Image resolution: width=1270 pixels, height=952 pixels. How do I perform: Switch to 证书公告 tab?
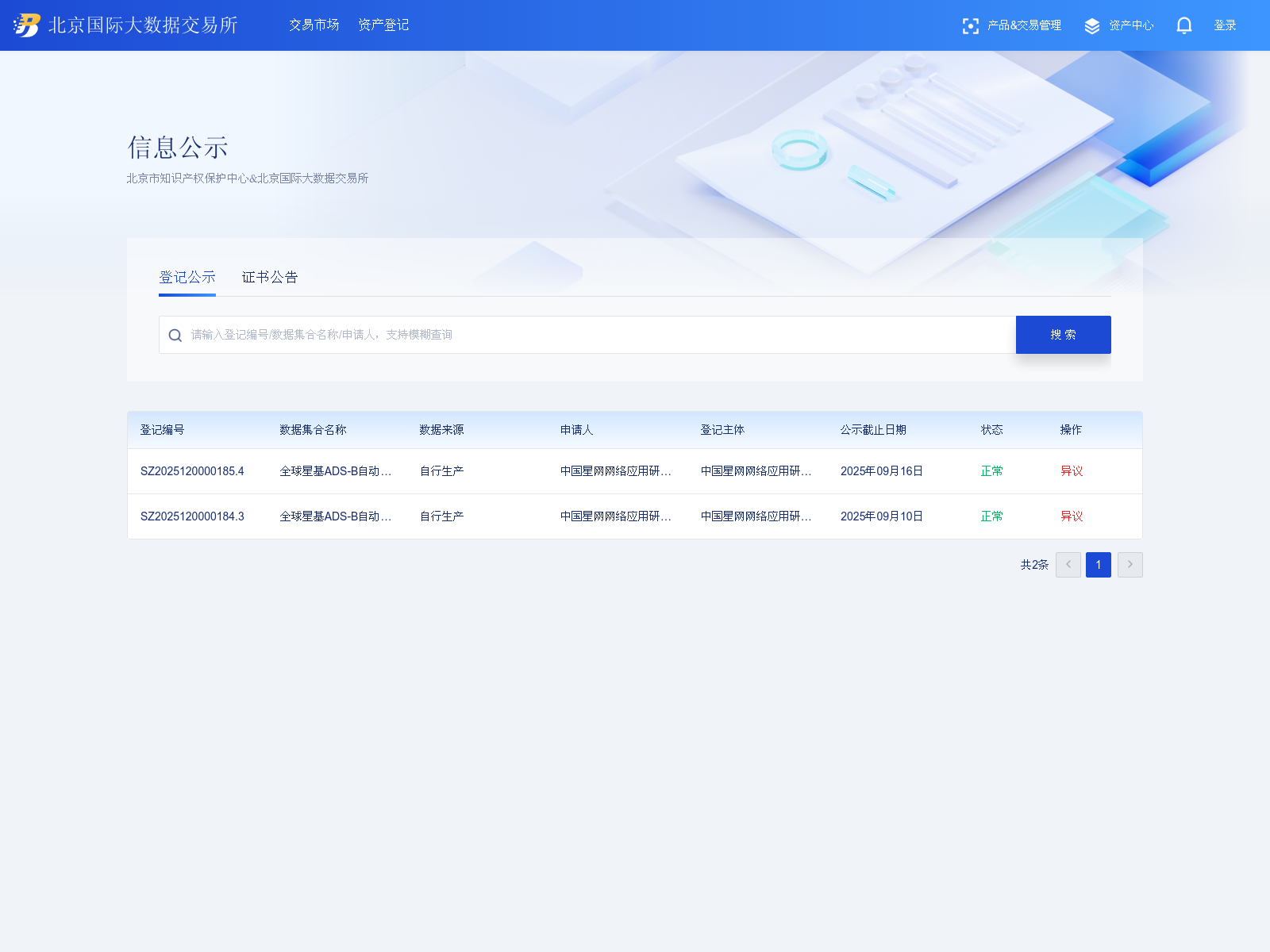click(x=270, y=277)
